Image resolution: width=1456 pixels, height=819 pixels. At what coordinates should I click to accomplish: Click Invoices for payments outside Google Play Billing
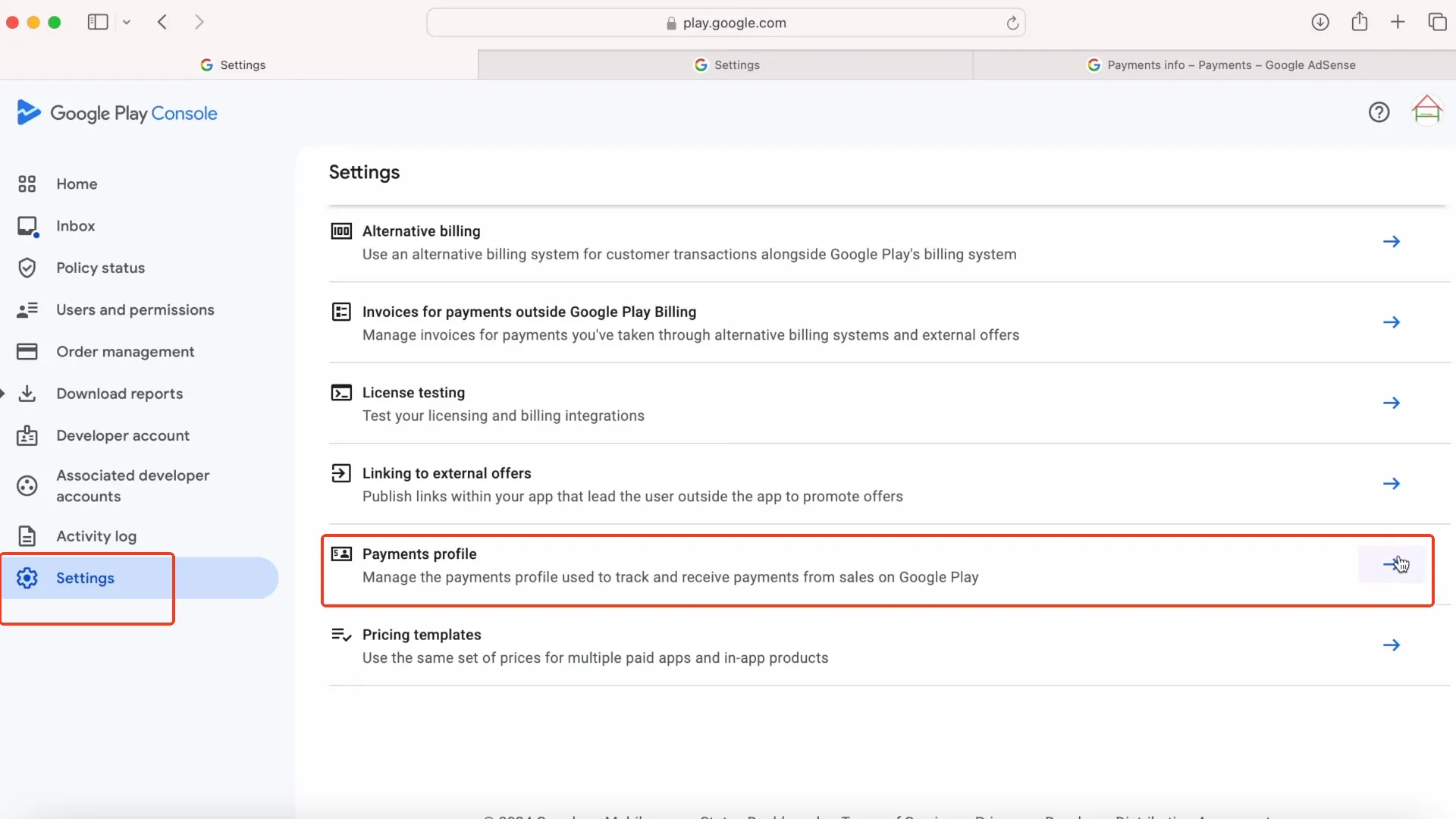pyautogui.click(x=529, y=312)
